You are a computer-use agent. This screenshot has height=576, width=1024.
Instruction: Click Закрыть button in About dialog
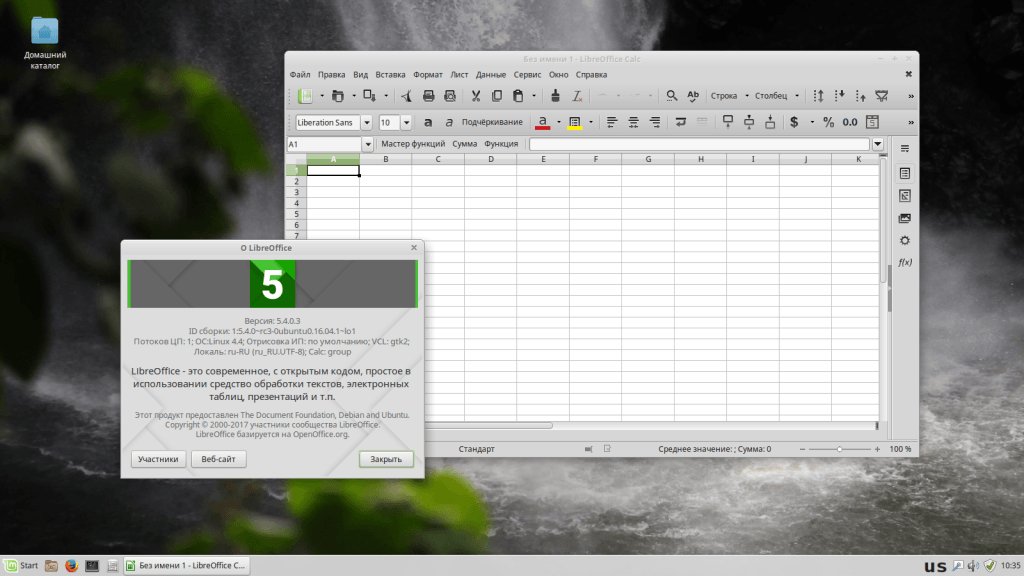click(x=386, y=459)
